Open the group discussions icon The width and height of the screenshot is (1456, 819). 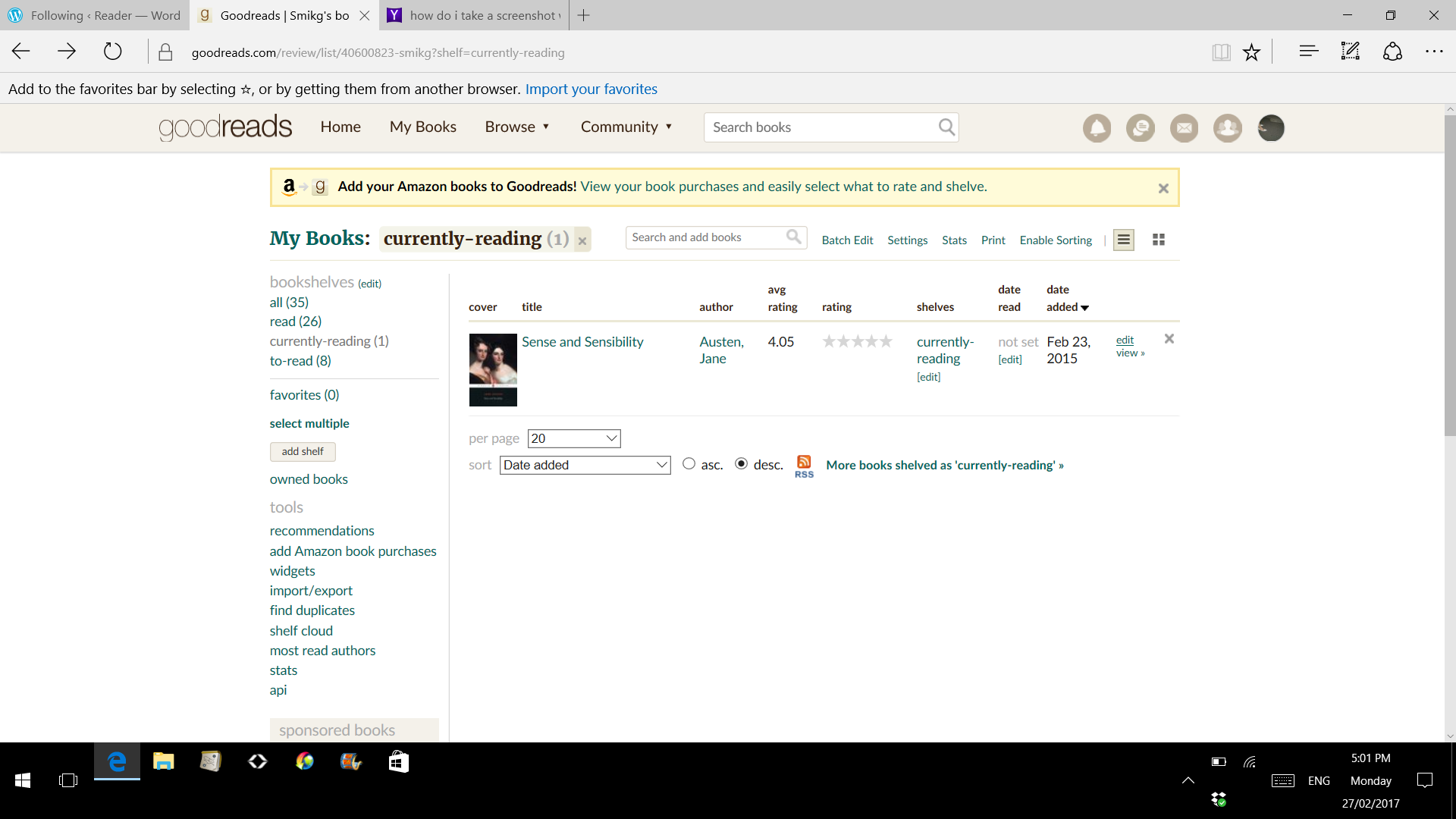pyautogui.click(x=1141, y=127)
